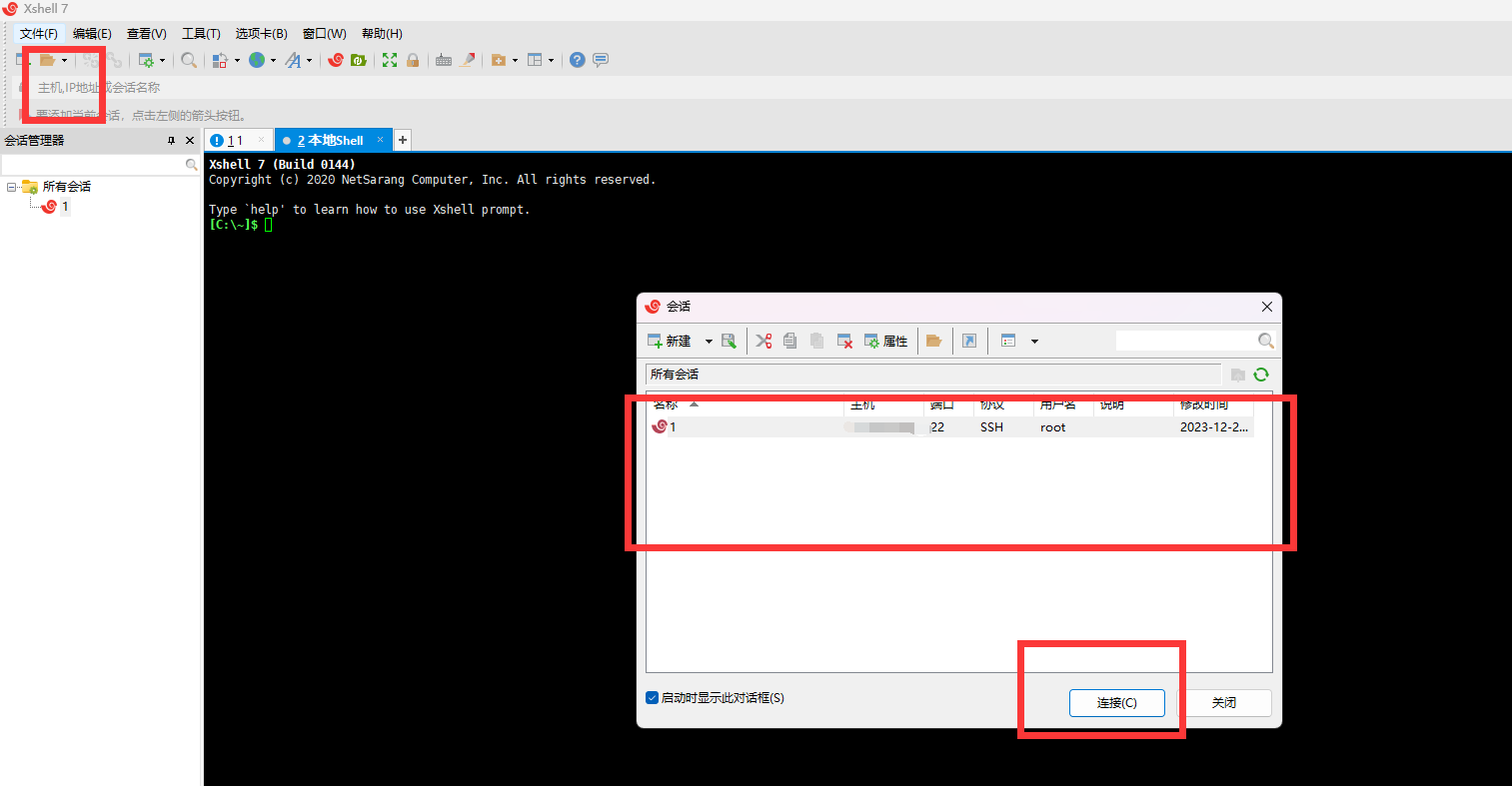Open the 编辑(E) menu
The height and width of the screenshot is (786, 1512).
(92, 34)
